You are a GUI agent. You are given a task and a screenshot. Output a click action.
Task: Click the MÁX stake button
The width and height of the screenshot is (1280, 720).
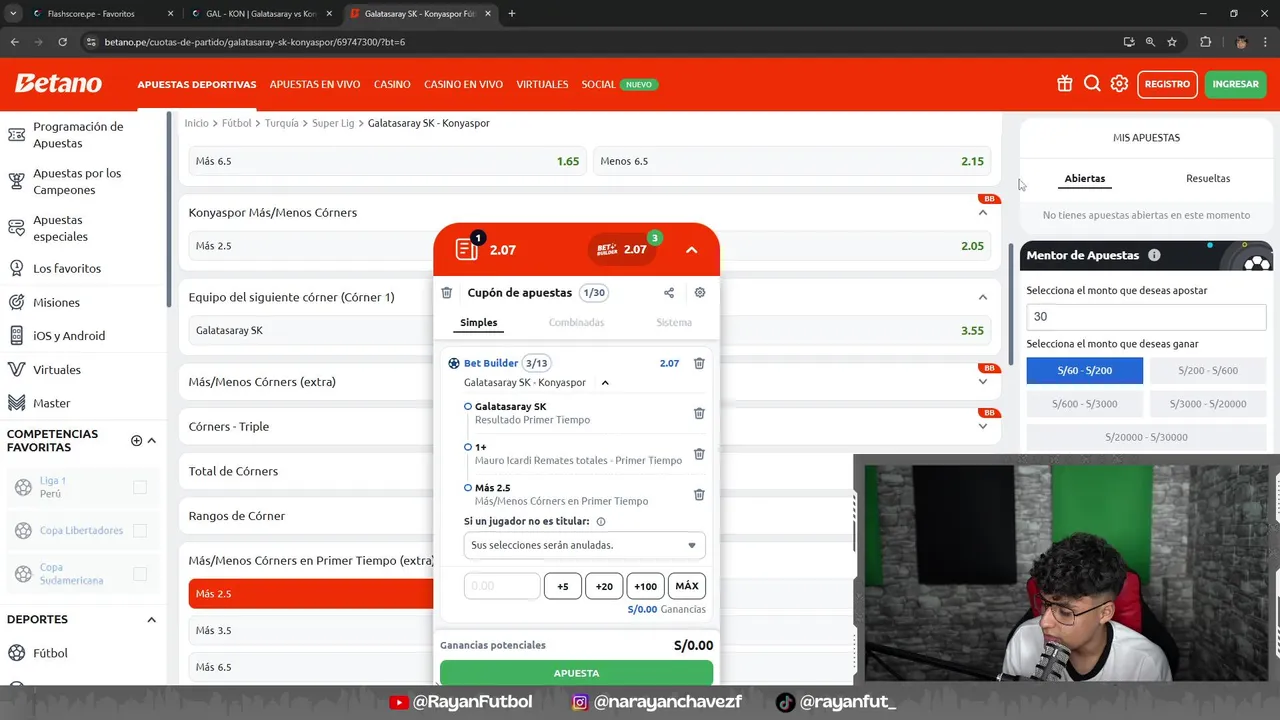coord(687,586)
